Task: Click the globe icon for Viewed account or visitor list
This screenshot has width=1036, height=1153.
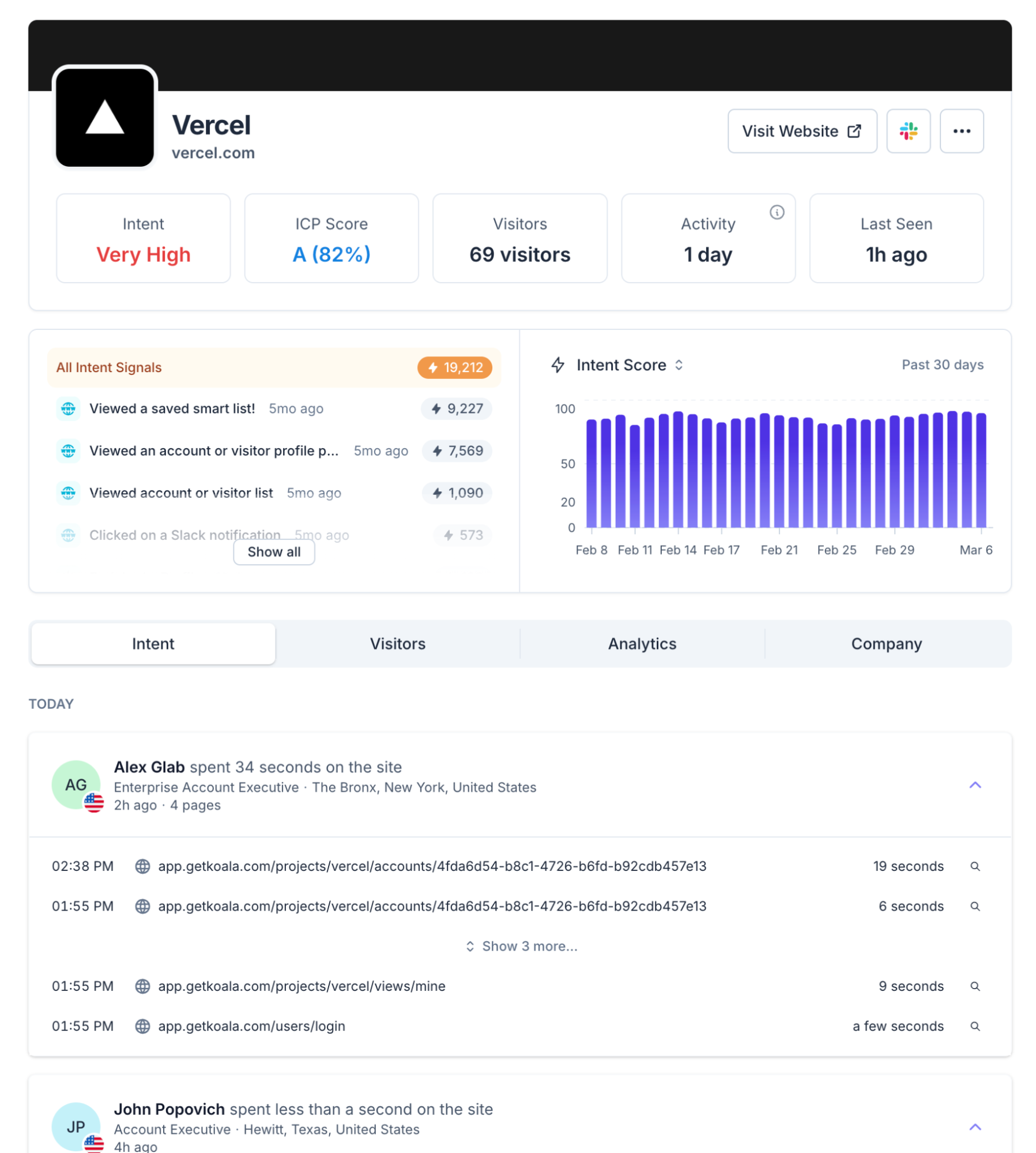Action: 68,493
